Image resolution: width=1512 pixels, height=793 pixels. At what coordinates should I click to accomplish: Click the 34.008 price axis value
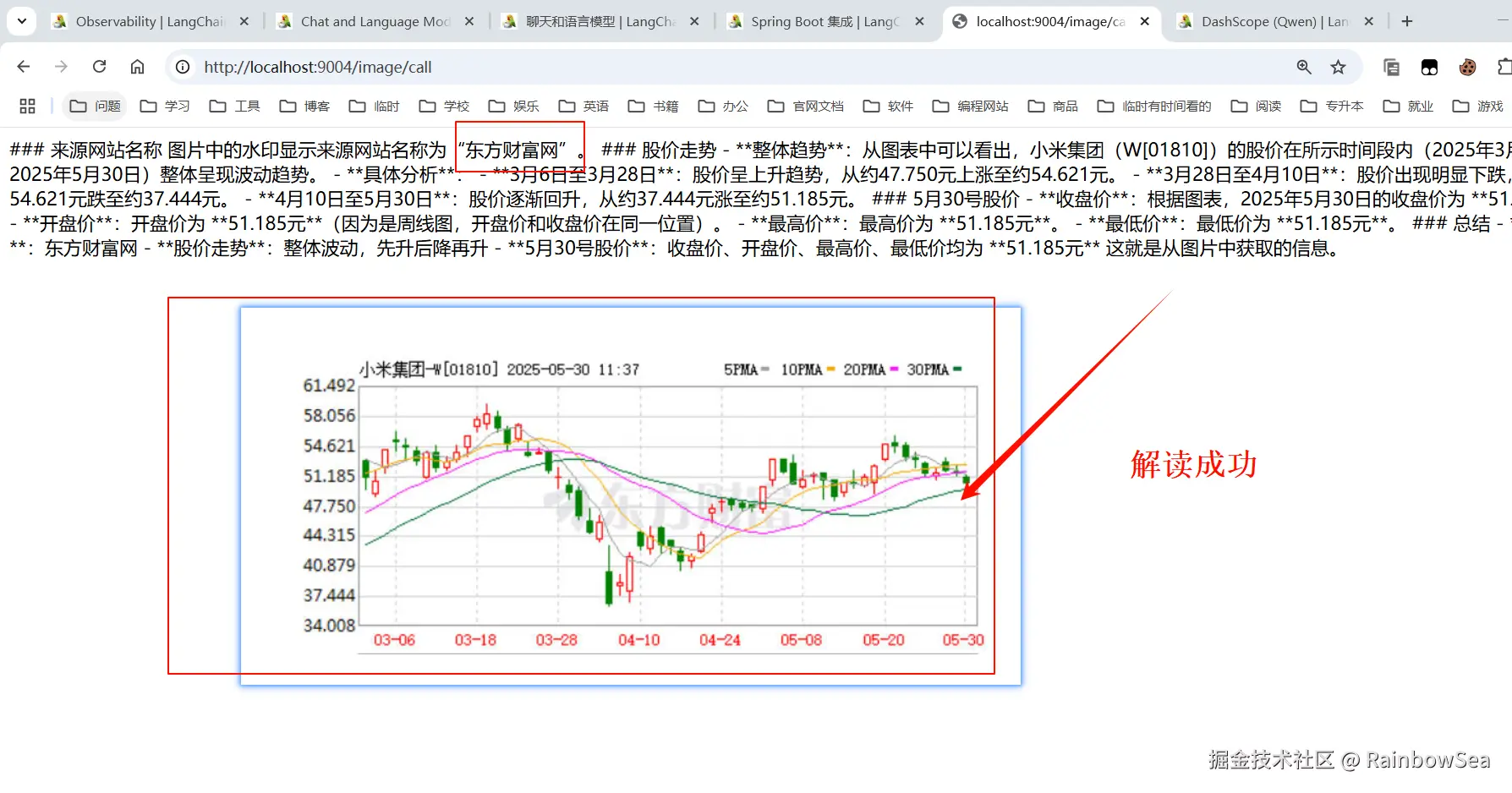pos(329,626)
